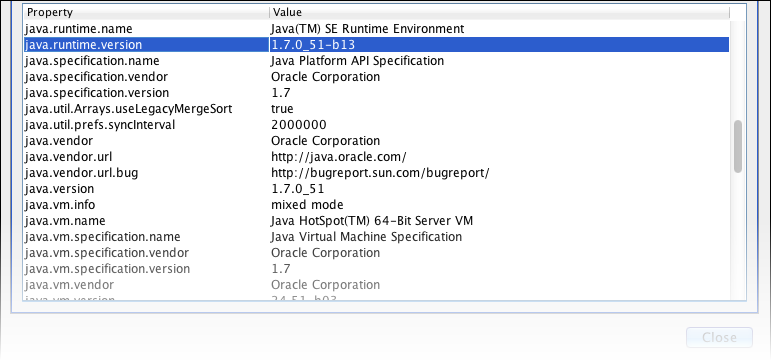Select the java.vendor.url property row

point(376,157)
